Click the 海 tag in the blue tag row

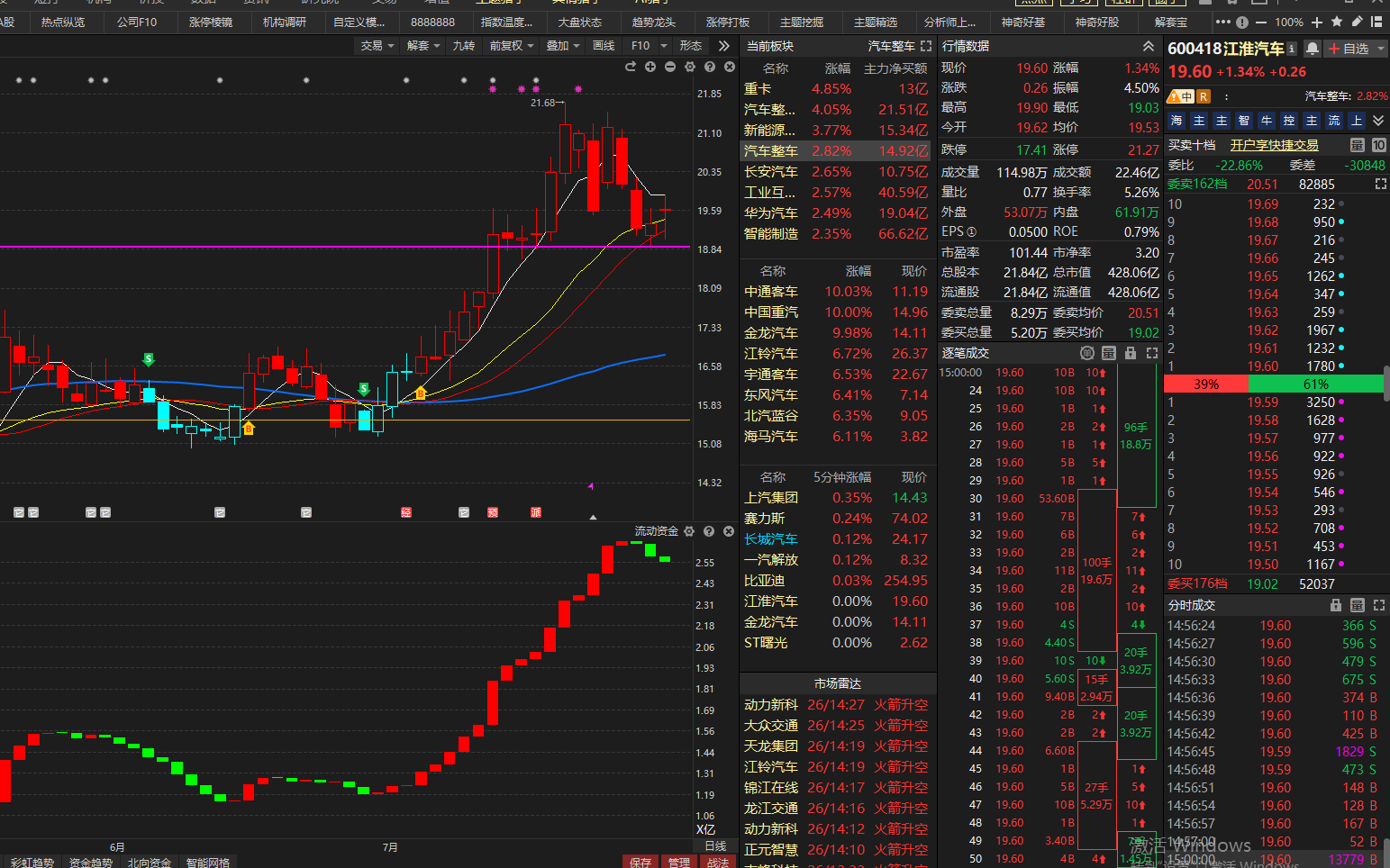click(x=1177, y=121)
